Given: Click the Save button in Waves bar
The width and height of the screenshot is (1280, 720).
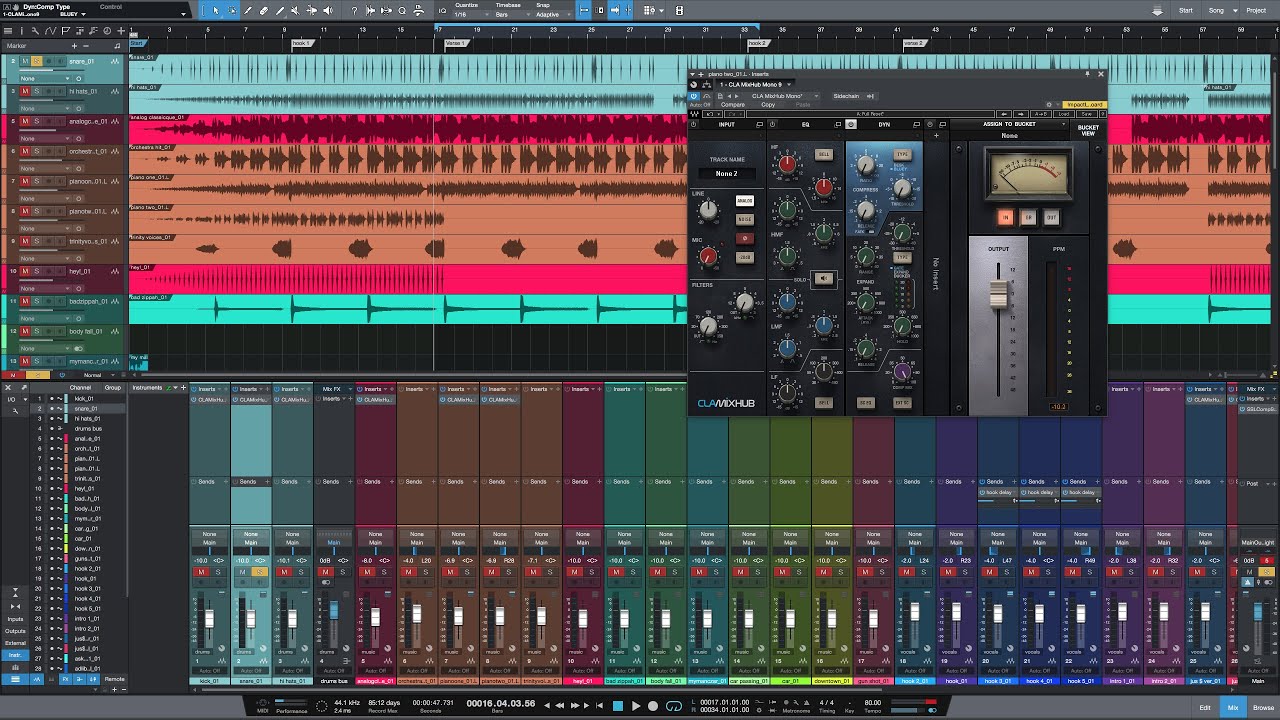Looking at the screenshot, I should coord(1087,114).
